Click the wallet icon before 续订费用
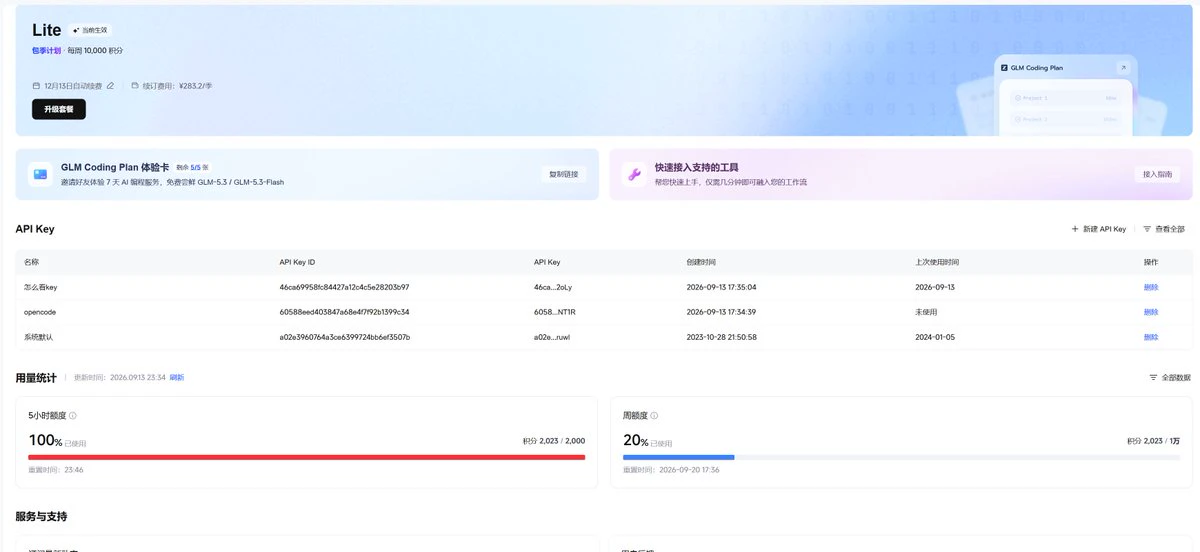 (135, 86)
